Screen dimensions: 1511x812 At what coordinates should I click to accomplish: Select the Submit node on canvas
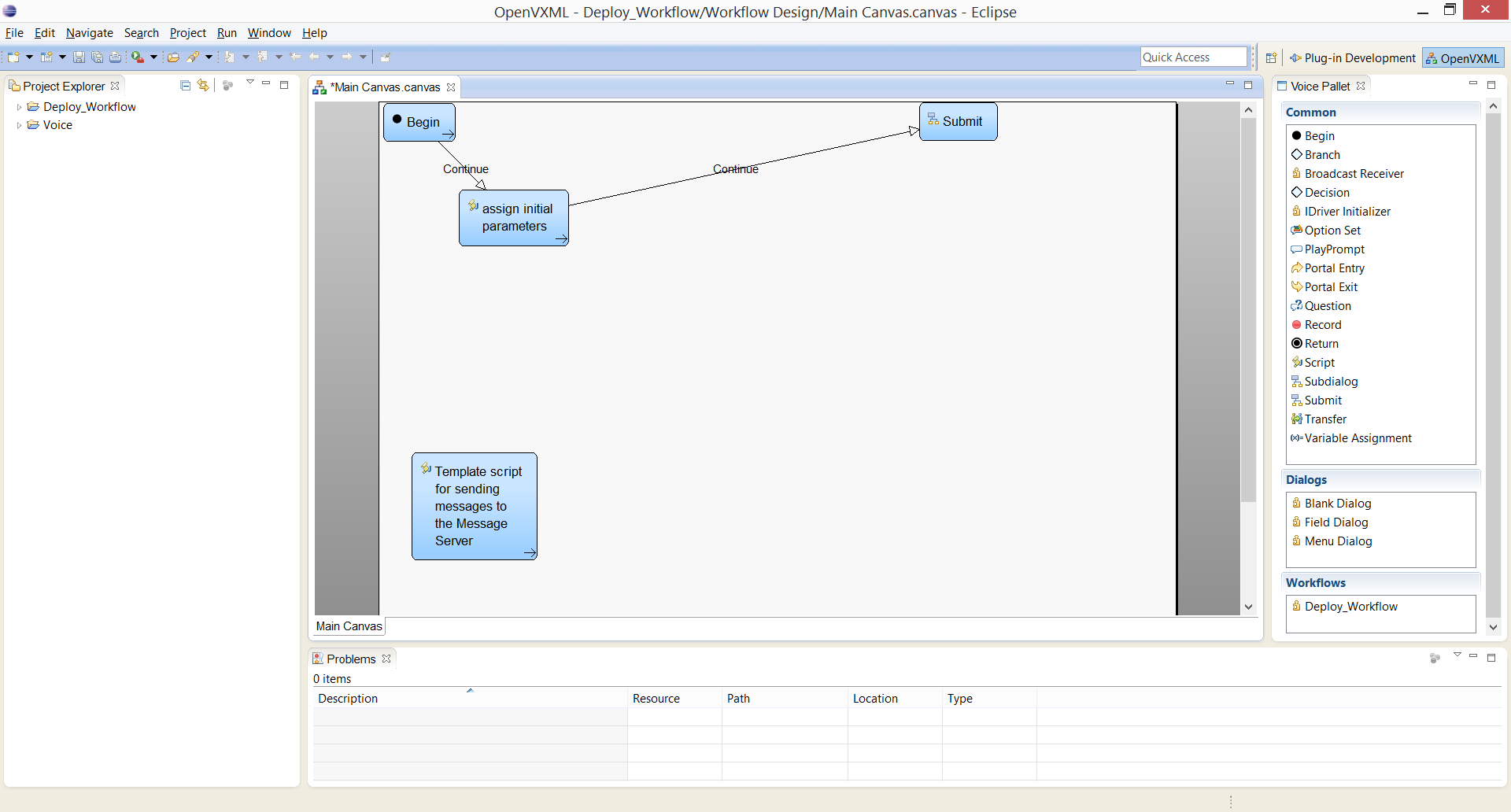959,122
